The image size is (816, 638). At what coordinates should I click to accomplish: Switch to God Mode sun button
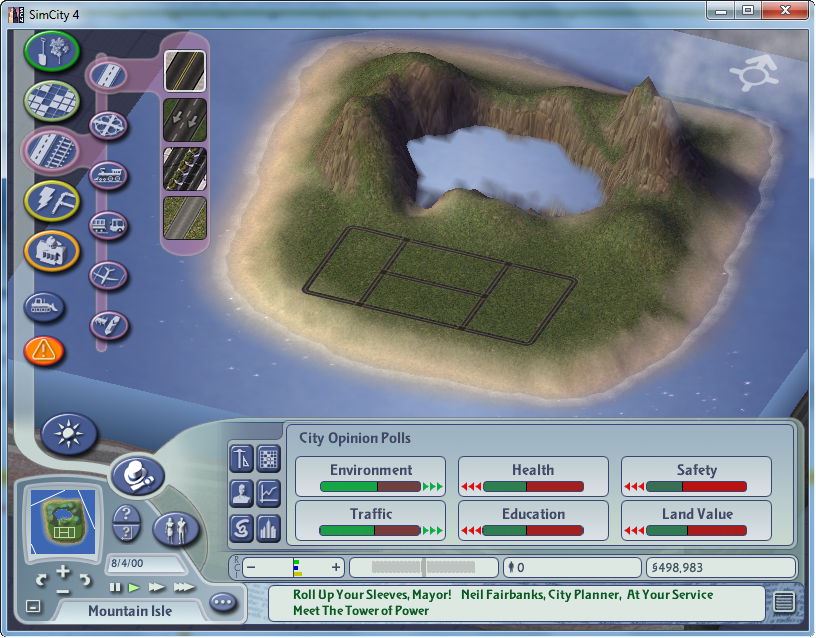click(x=69, y=433)
